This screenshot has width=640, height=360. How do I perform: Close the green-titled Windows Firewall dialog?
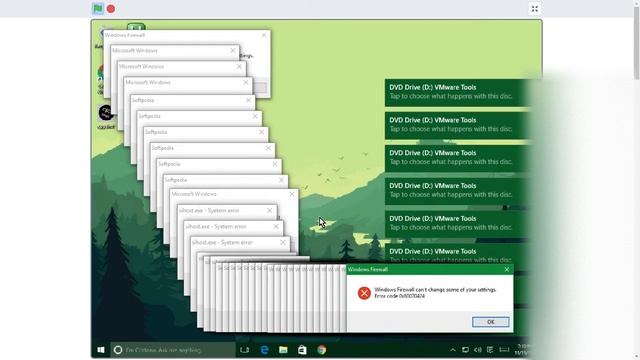pos(507,269)
